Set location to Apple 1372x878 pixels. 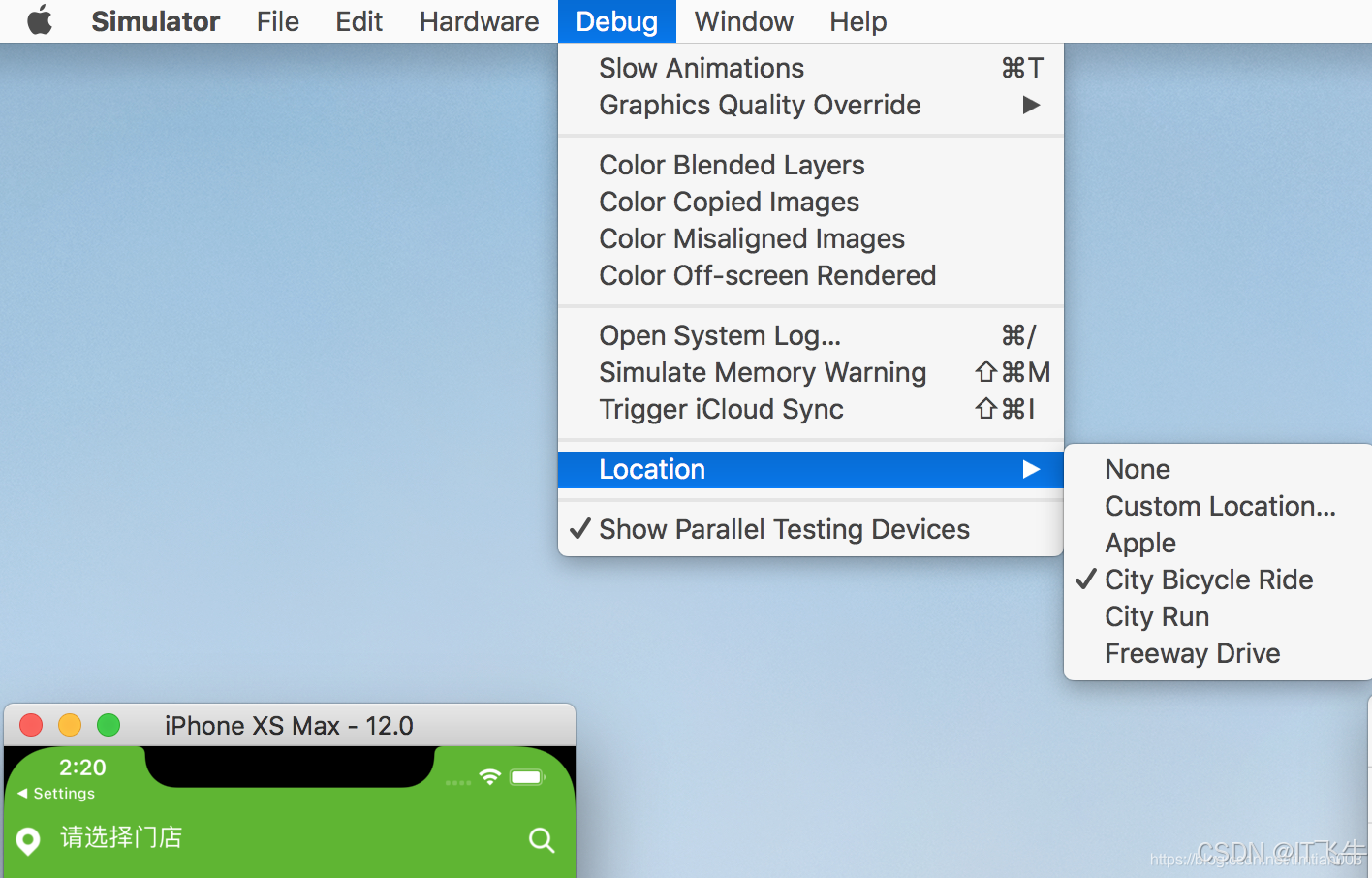point(1218,543)
